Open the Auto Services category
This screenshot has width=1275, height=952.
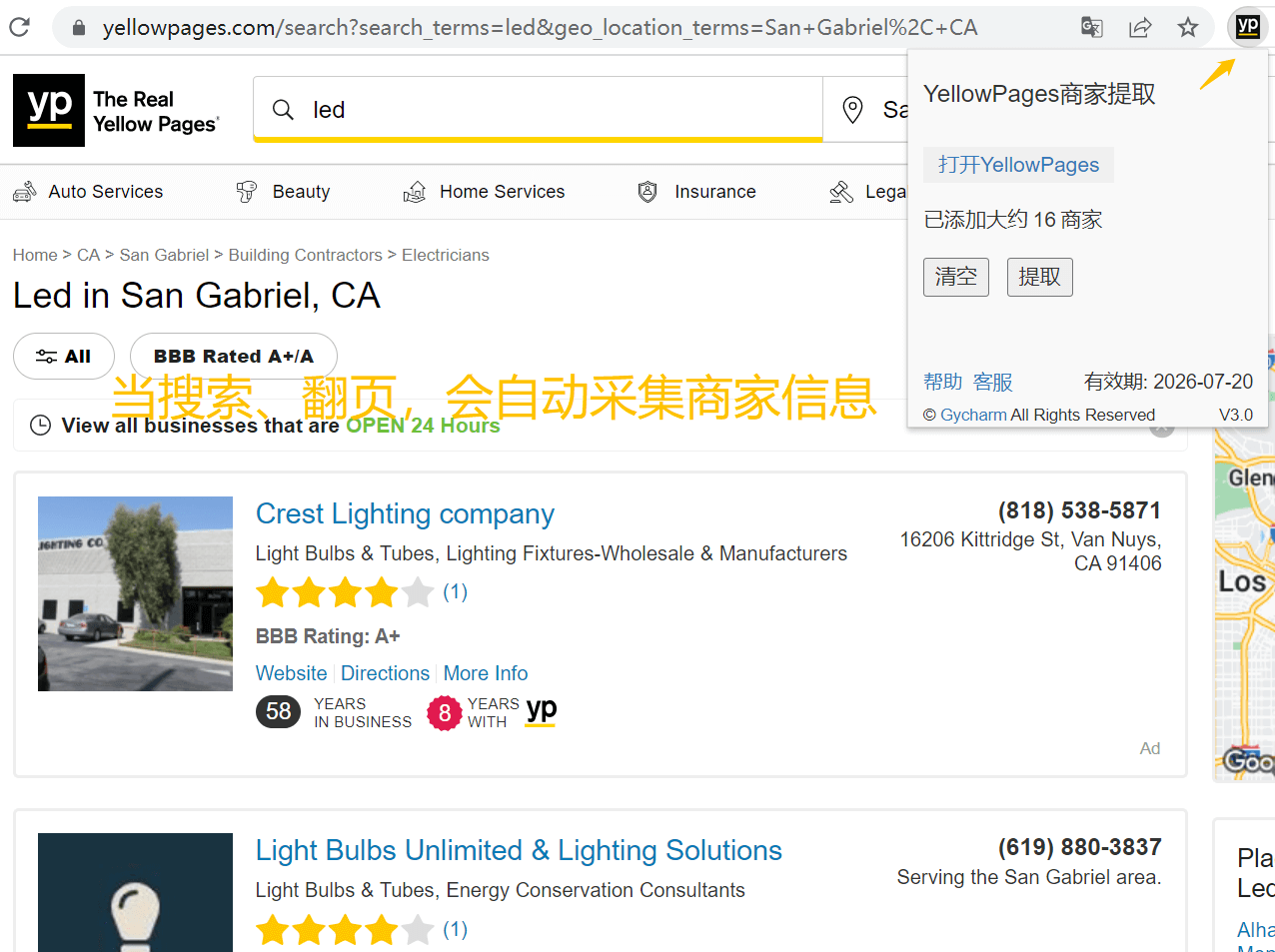(x=88, y=192)
